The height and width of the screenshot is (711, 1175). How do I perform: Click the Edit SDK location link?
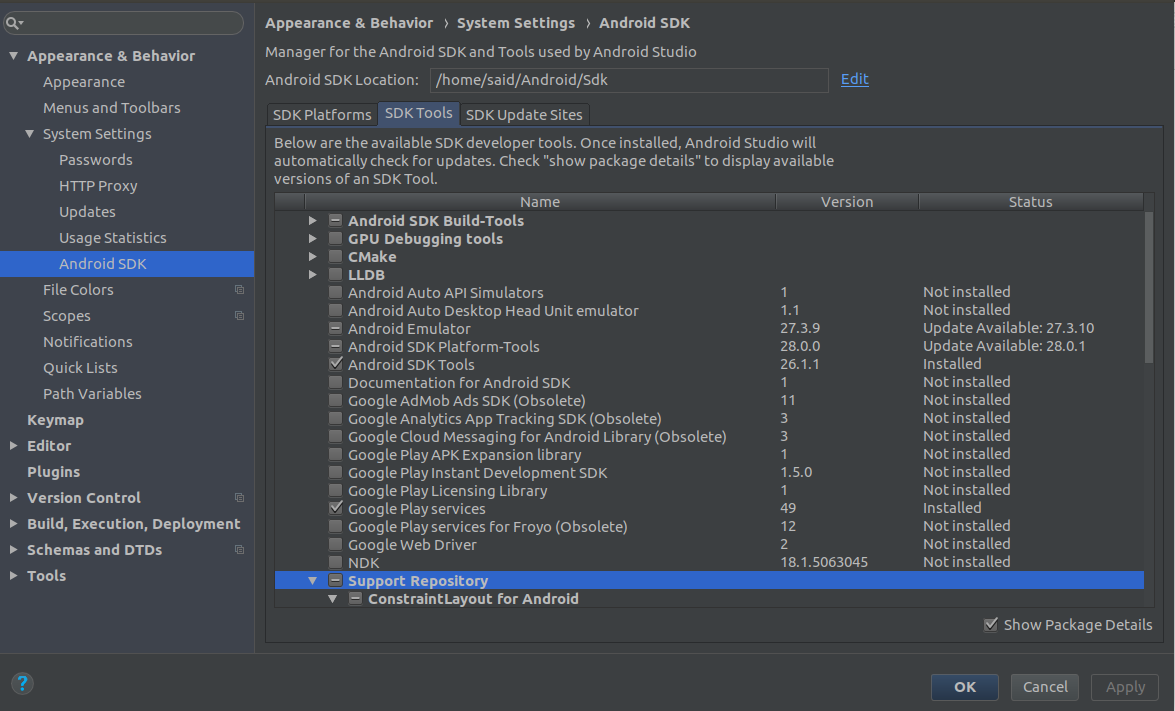coord(854,79)
